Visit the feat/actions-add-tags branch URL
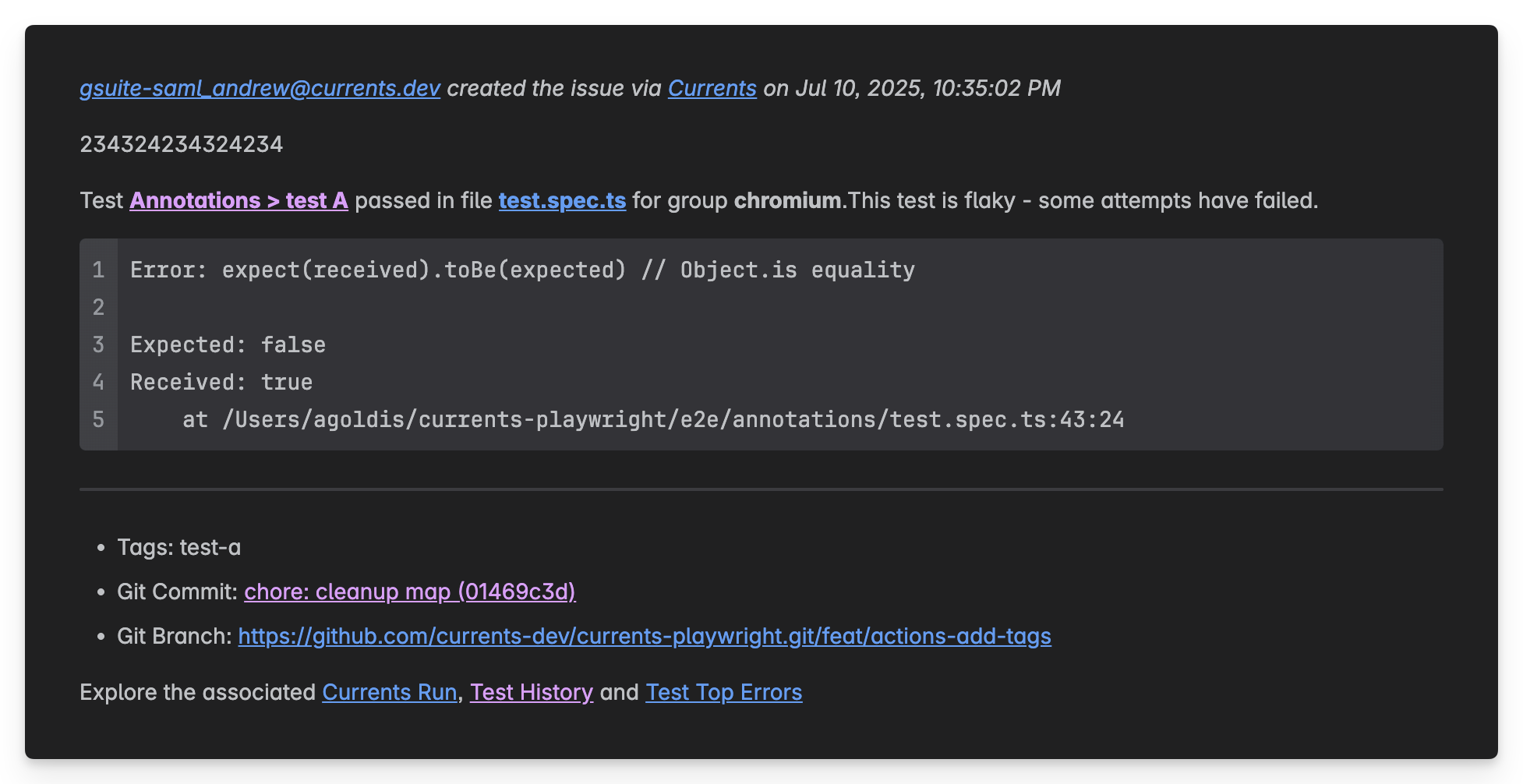1523x784 pixels. [645, 636]
